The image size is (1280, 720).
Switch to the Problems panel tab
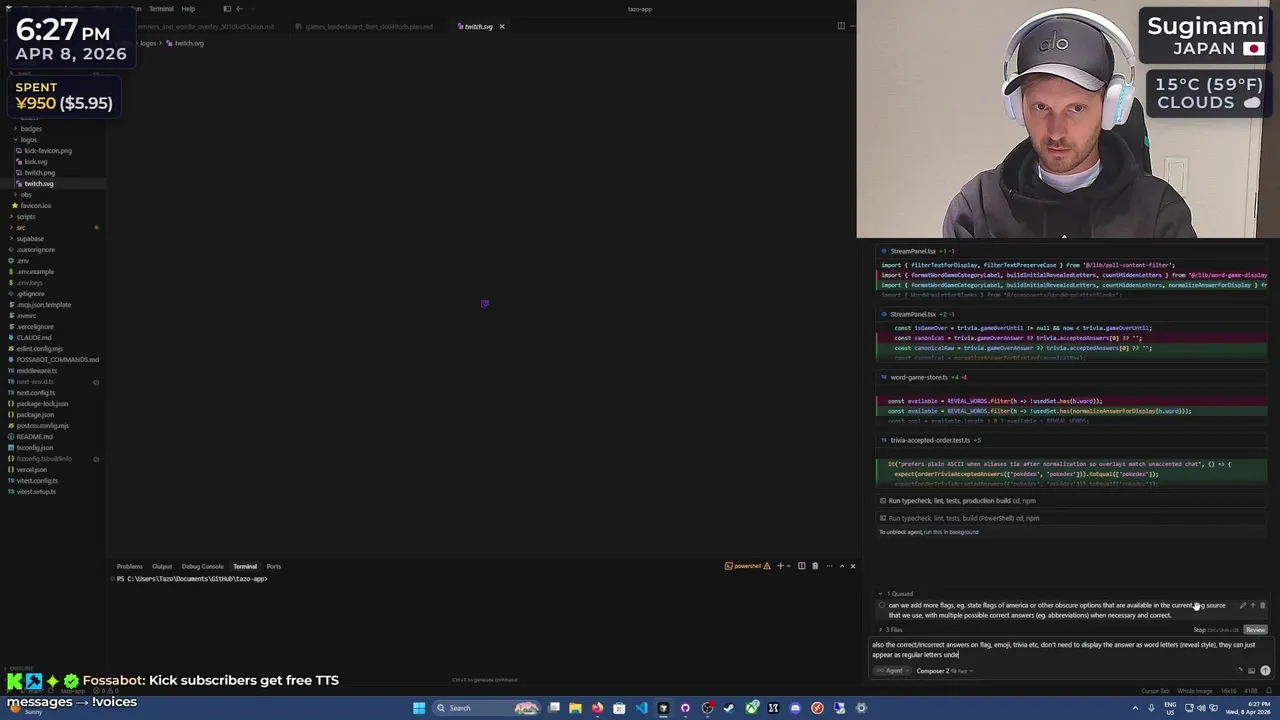tap(129, 567)
